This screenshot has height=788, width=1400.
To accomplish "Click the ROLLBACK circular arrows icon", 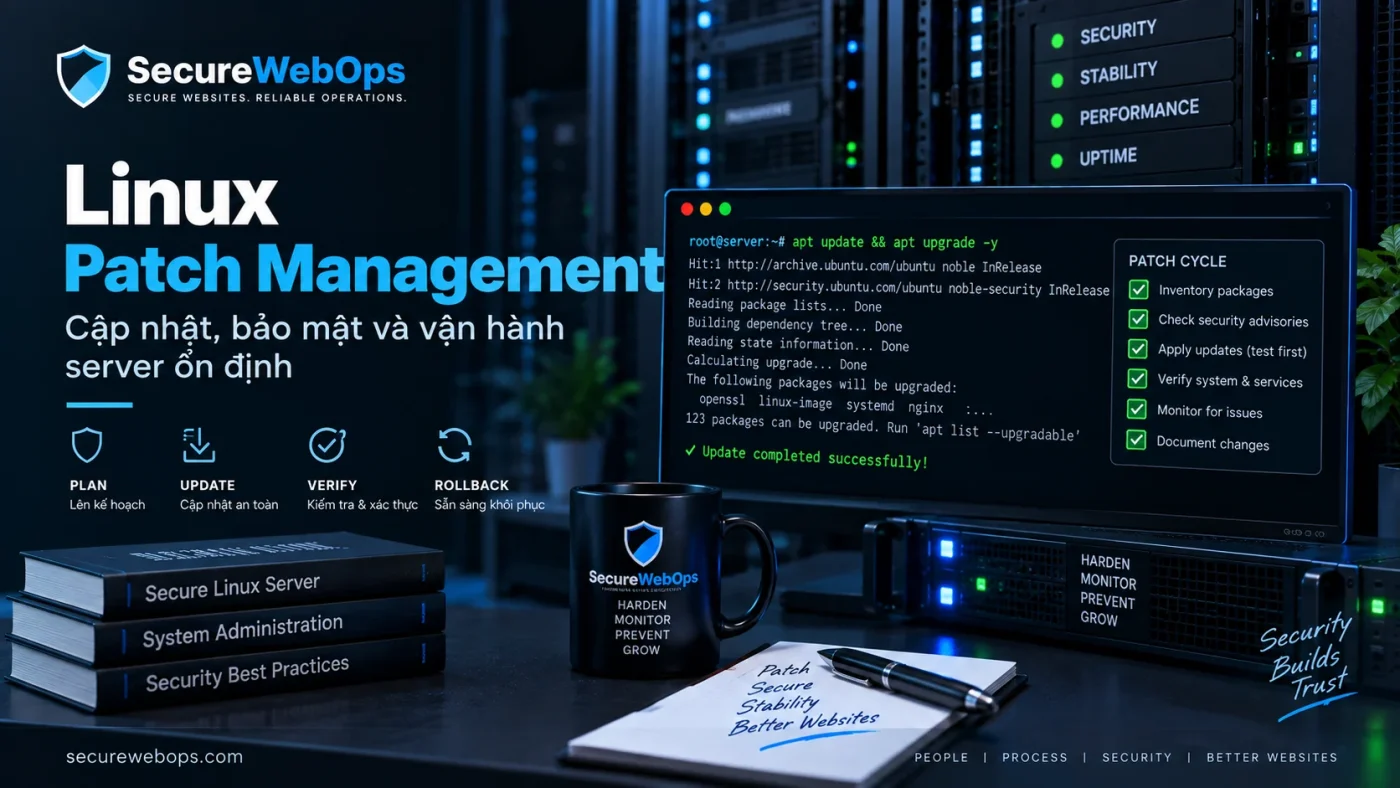I will click(455, 444).
